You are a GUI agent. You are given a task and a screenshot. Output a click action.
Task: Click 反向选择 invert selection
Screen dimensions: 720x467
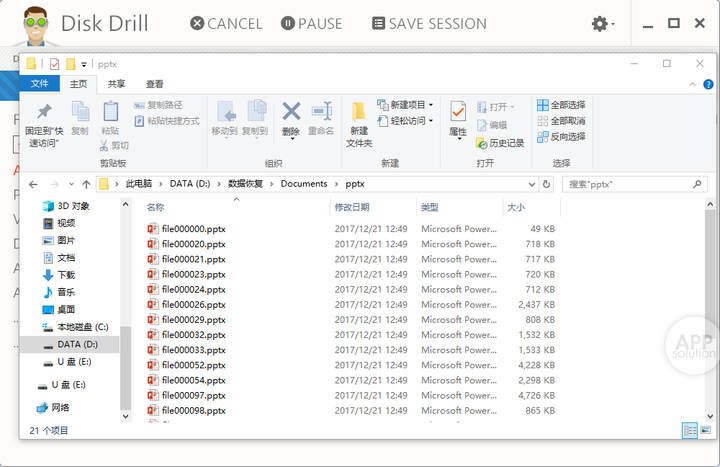561,136
